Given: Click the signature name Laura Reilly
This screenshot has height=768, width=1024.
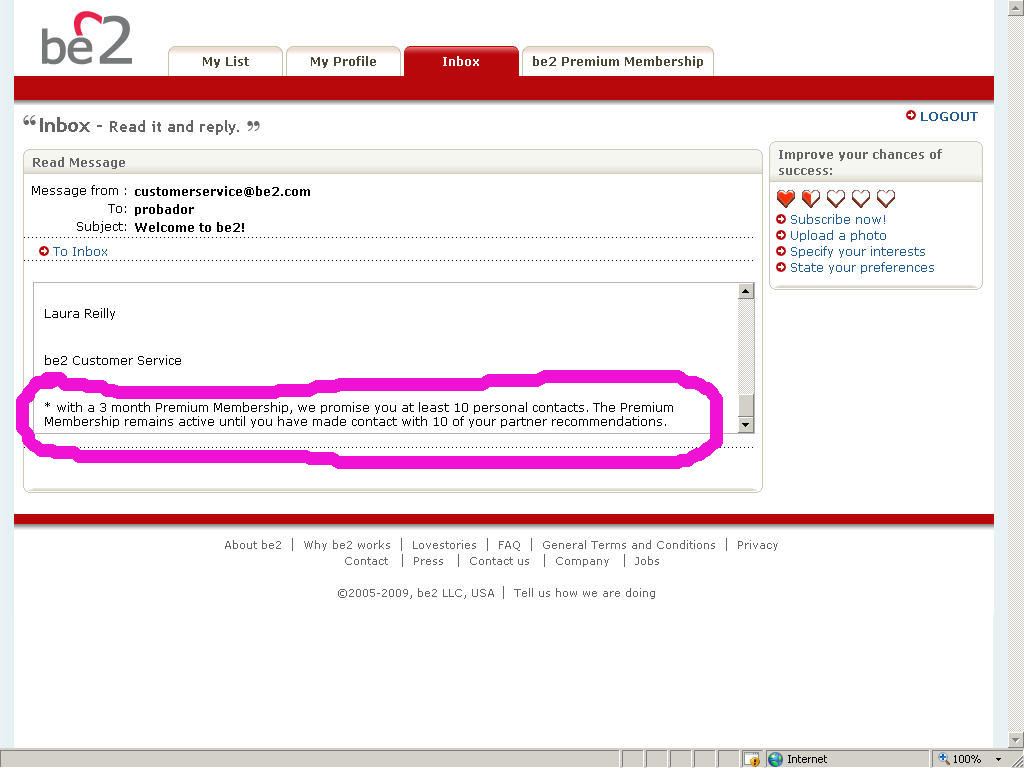Looking at the screenshot, I should pos(80,313).
